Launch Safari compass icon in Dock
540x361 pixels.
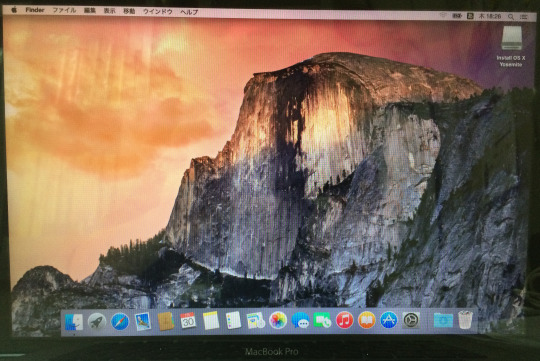click(120, 322)
